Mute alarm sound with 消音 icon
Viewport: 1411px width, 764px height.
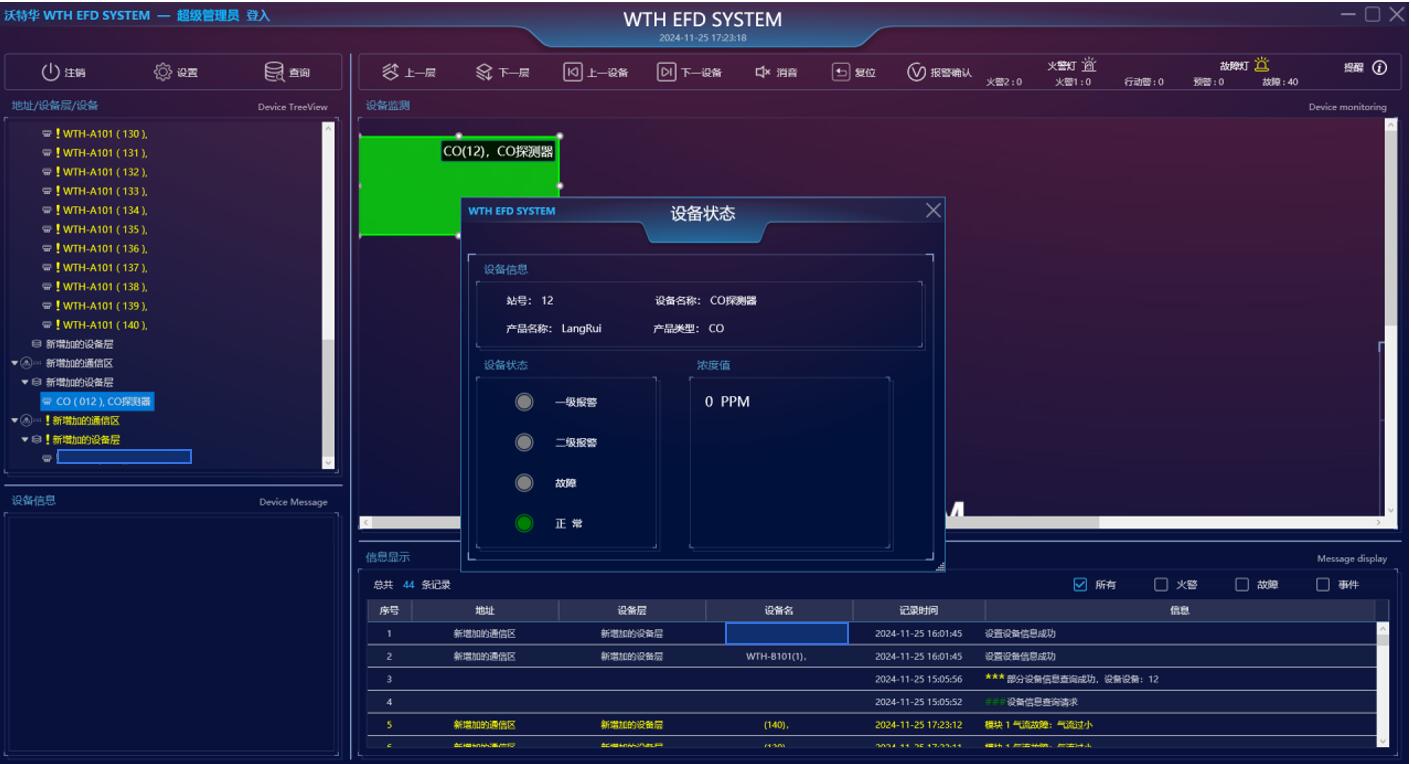tap(762, 72)
